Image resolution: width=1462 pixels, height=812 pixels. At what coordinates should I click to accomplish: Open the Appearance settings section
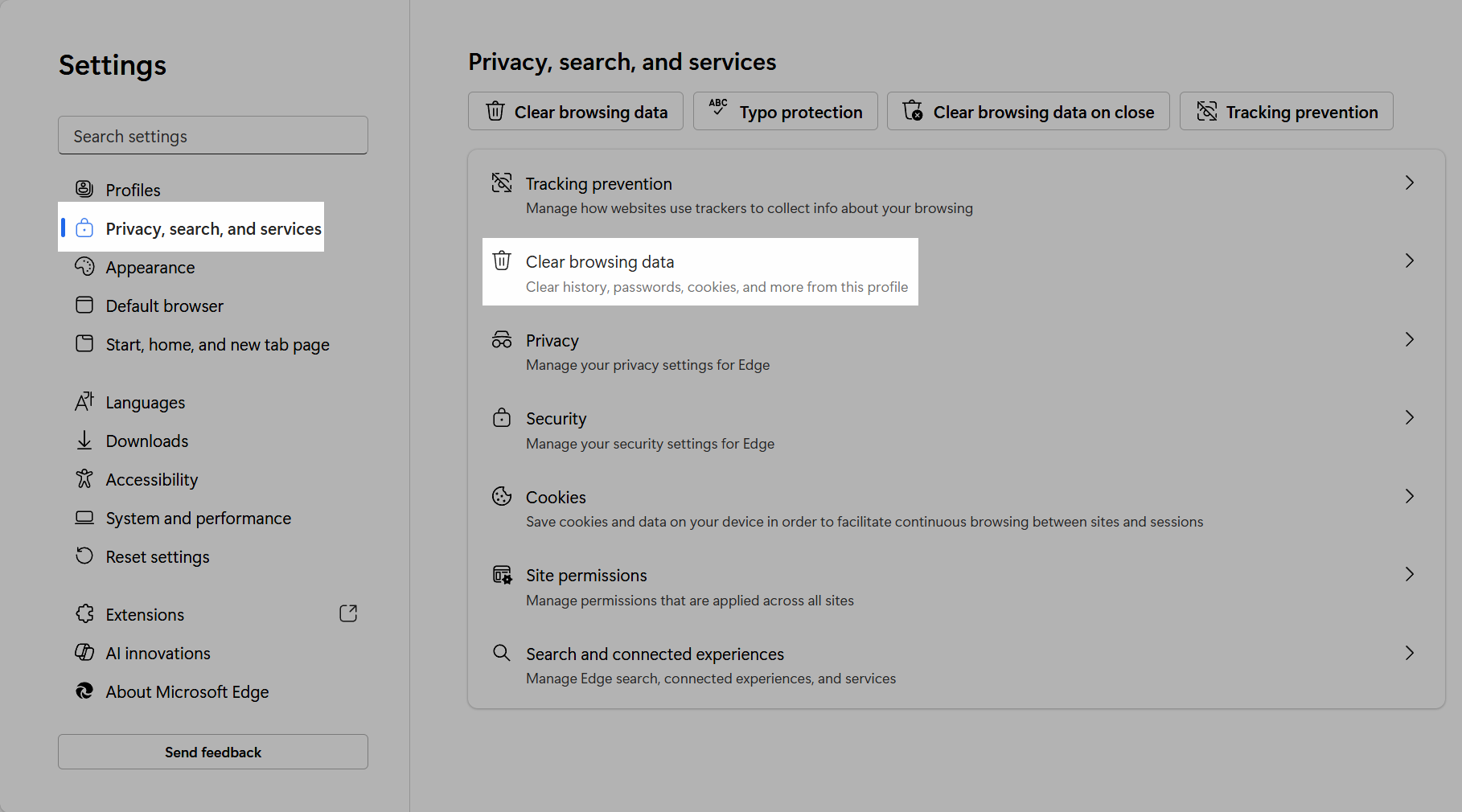tap(150, 268)
